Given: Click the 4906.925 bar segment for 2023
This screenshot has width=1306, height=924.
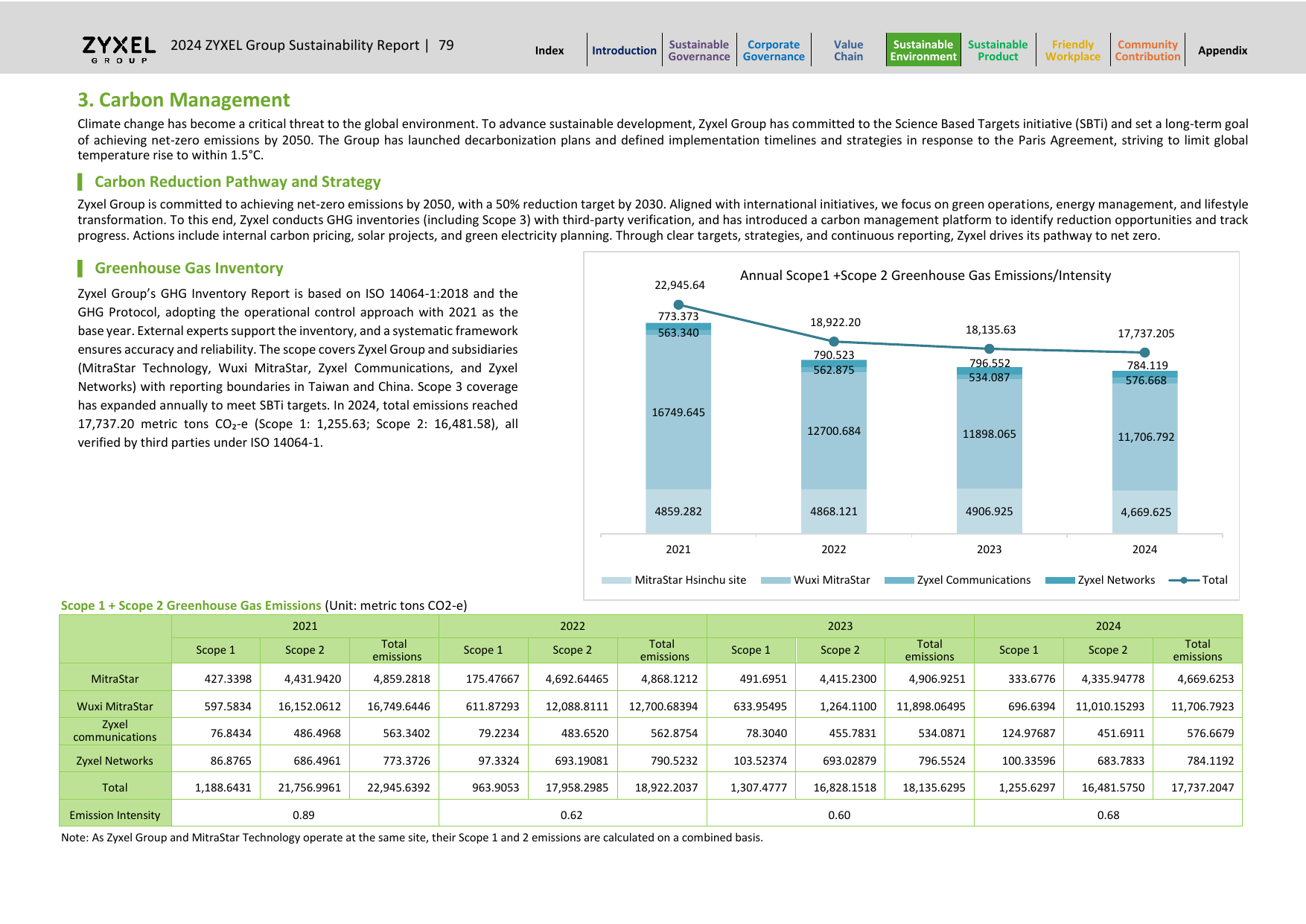Looking at the screenshot, I should point(990,512).
